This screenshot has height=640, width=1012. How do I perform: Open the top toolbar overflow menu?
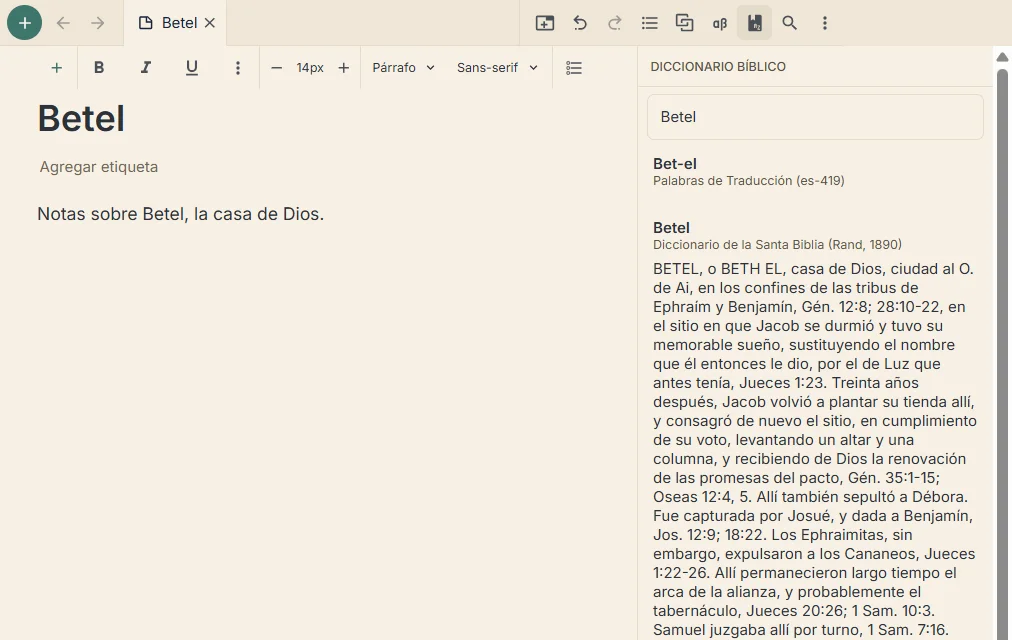824,23
